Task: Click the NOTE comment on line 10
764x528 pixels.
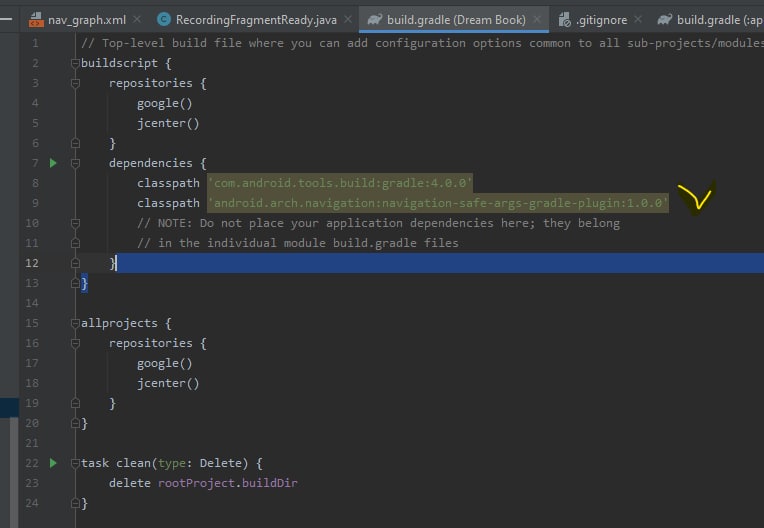Action: pos(379,223)
